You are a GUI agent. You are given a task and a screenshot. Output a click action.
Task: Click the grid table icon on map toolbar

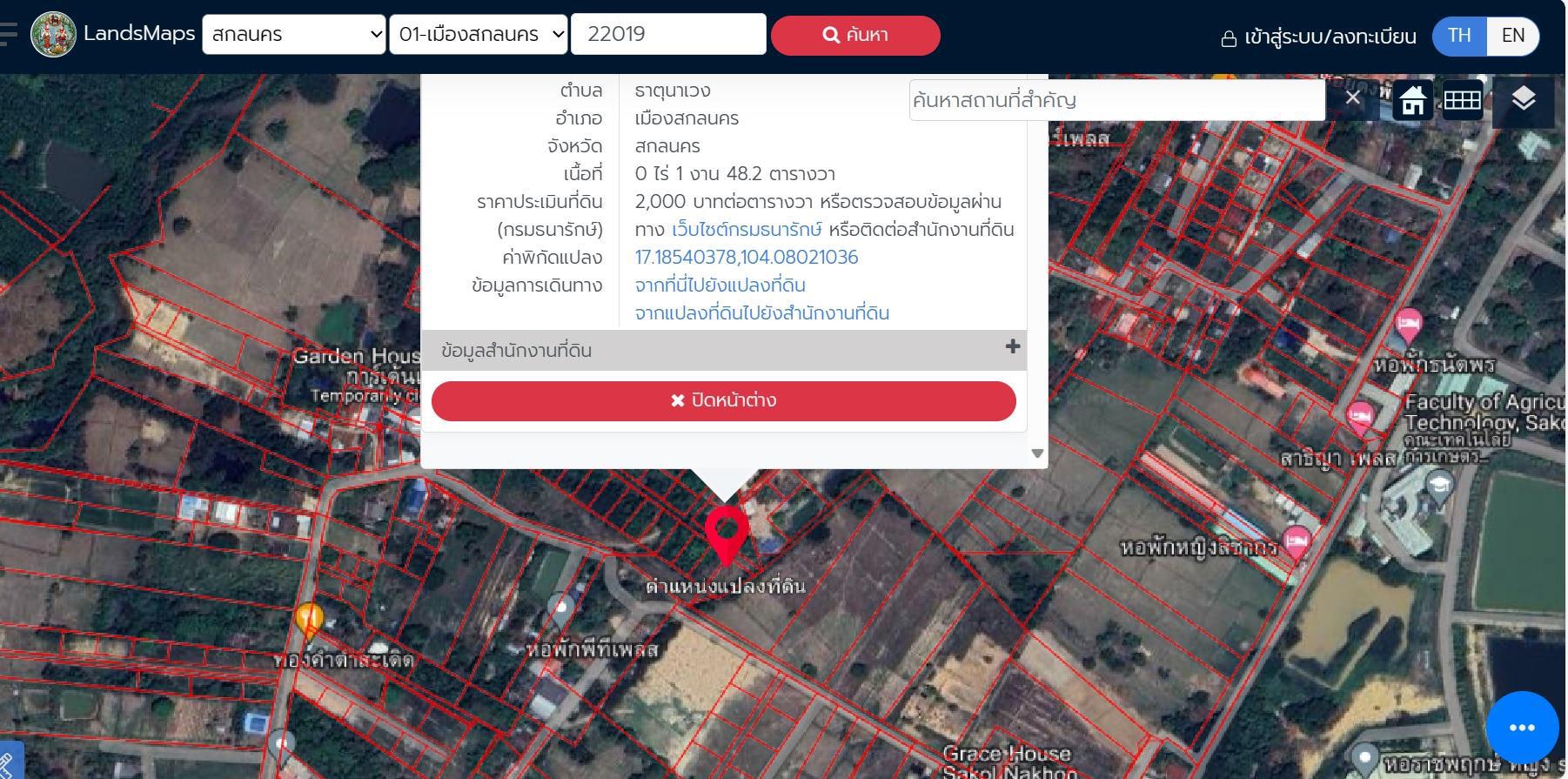pos(1463,100)
